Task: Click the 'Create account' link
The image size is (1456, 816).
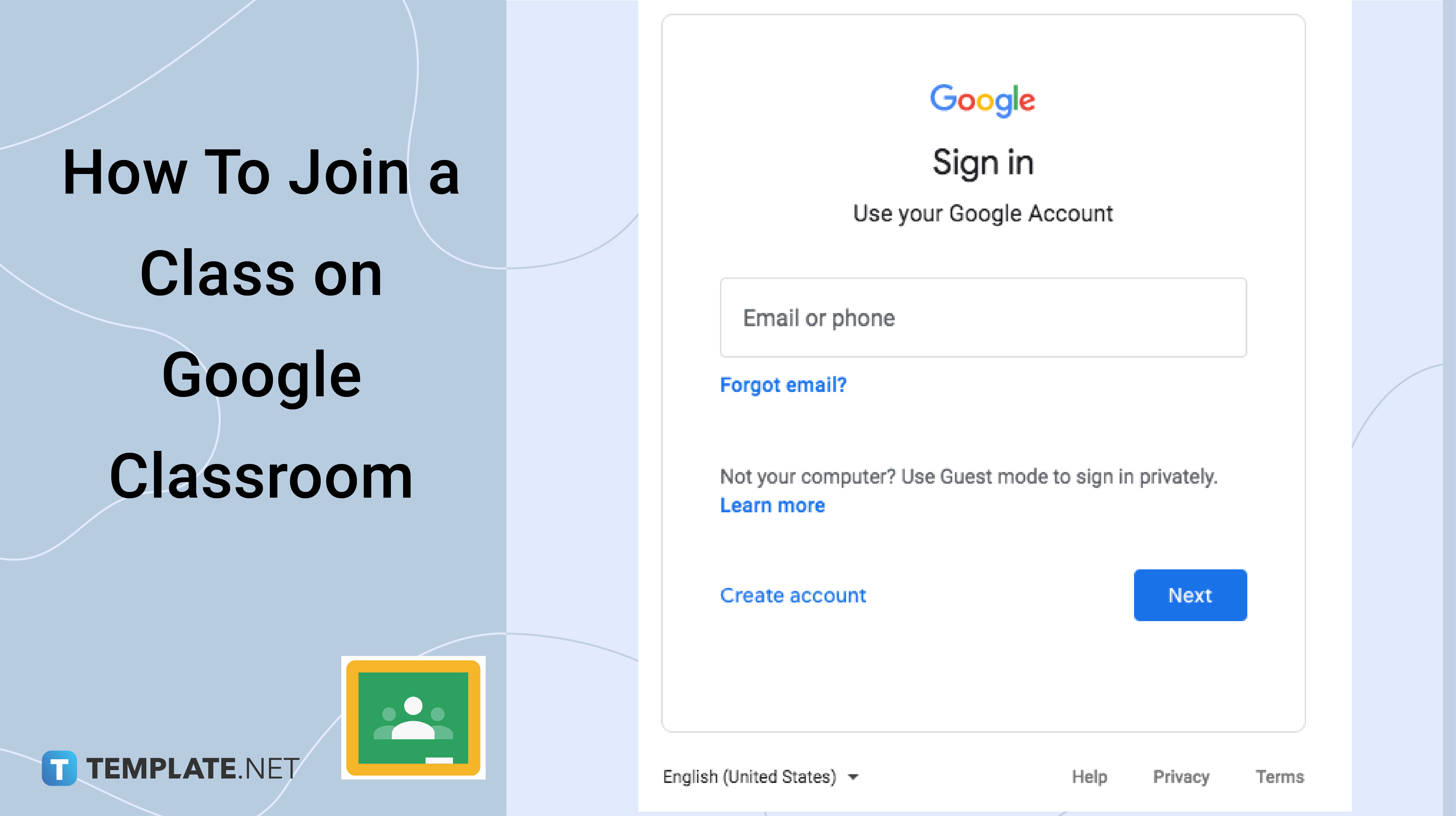Action: click(x=793, y=594)
